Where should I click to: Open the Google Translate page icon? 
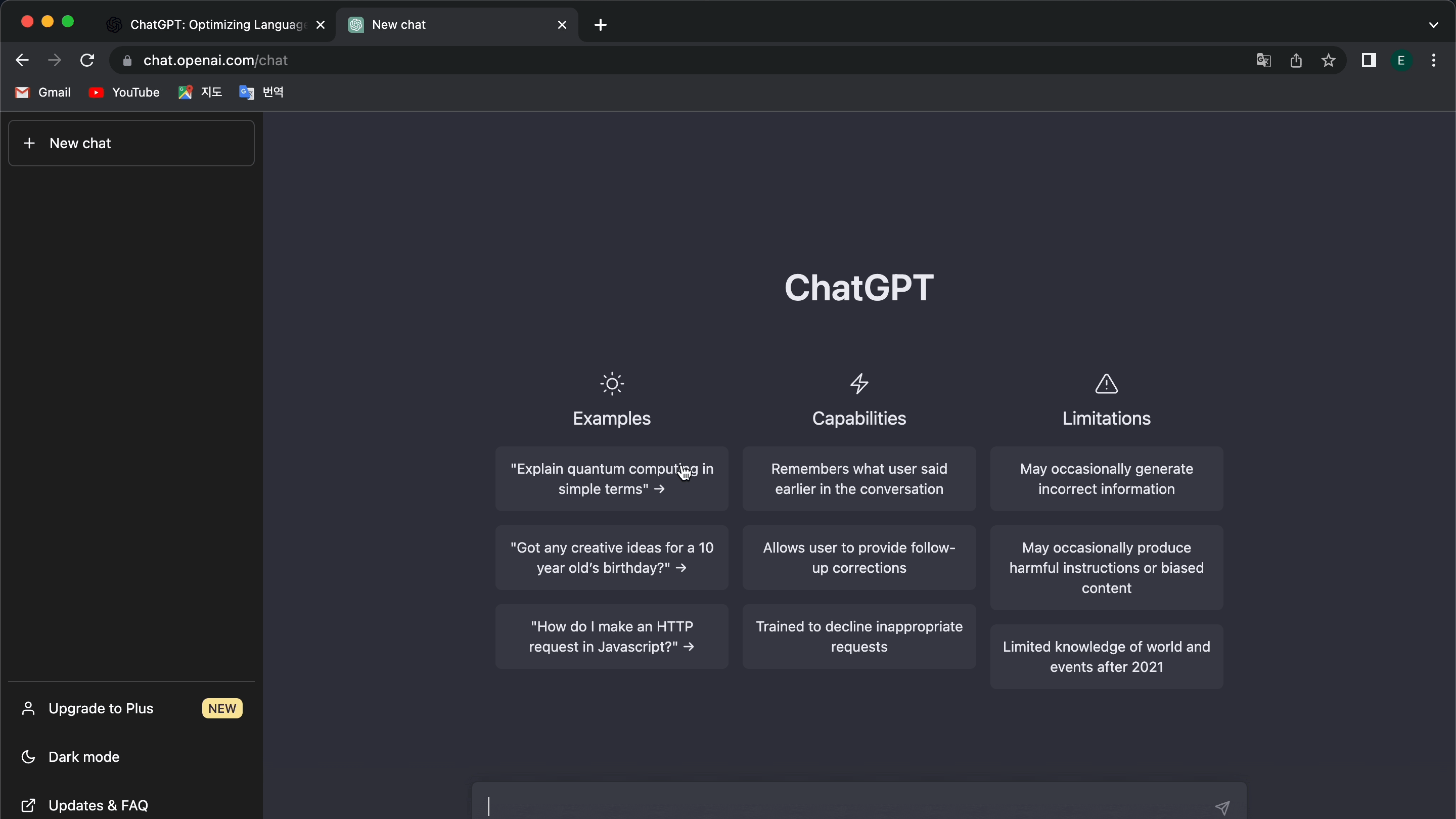coord(1263,61)
